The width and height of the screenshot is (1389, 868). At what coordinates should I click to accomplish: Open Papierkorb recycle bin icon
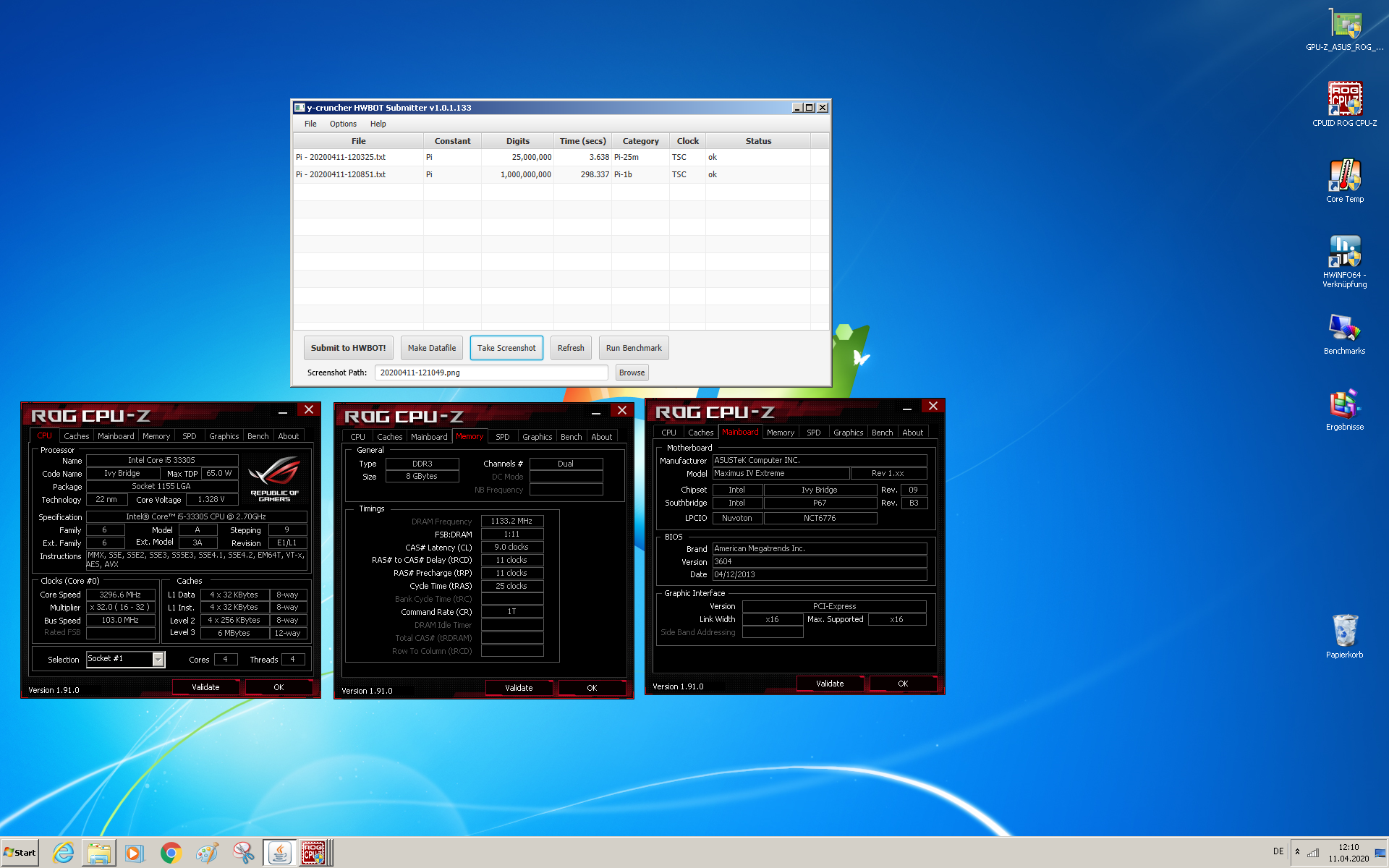[1345, 637]
